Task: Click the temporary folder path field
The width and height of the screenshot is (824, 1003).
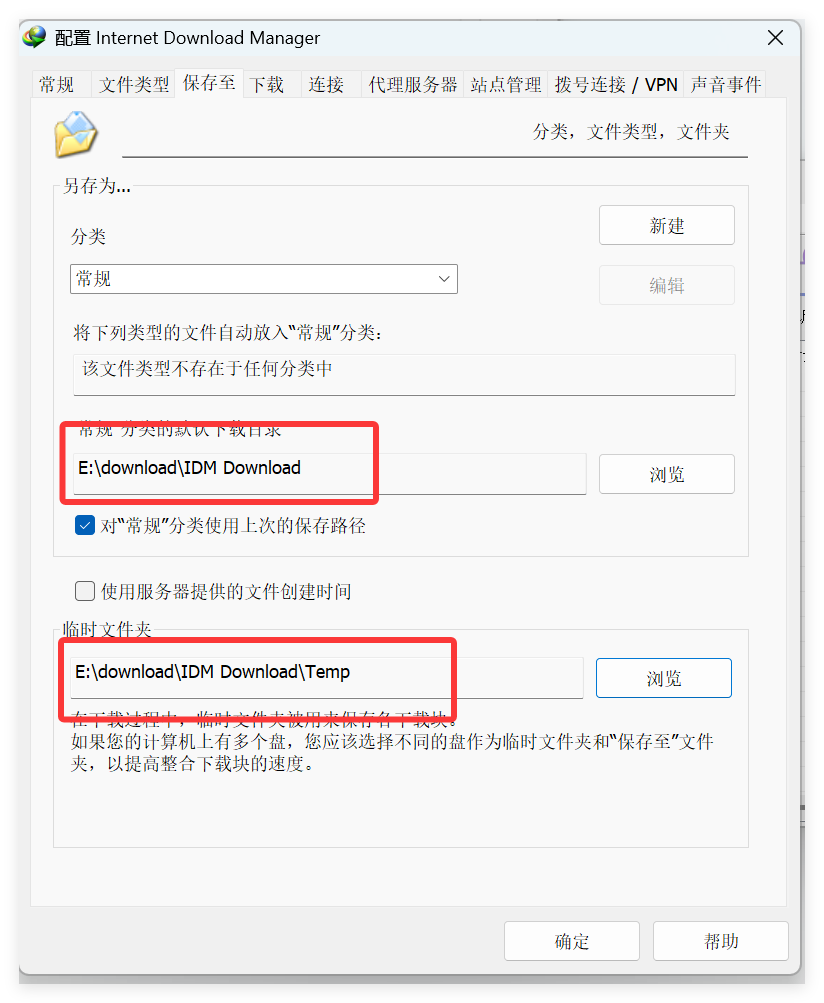Action: tap(327, 677)
